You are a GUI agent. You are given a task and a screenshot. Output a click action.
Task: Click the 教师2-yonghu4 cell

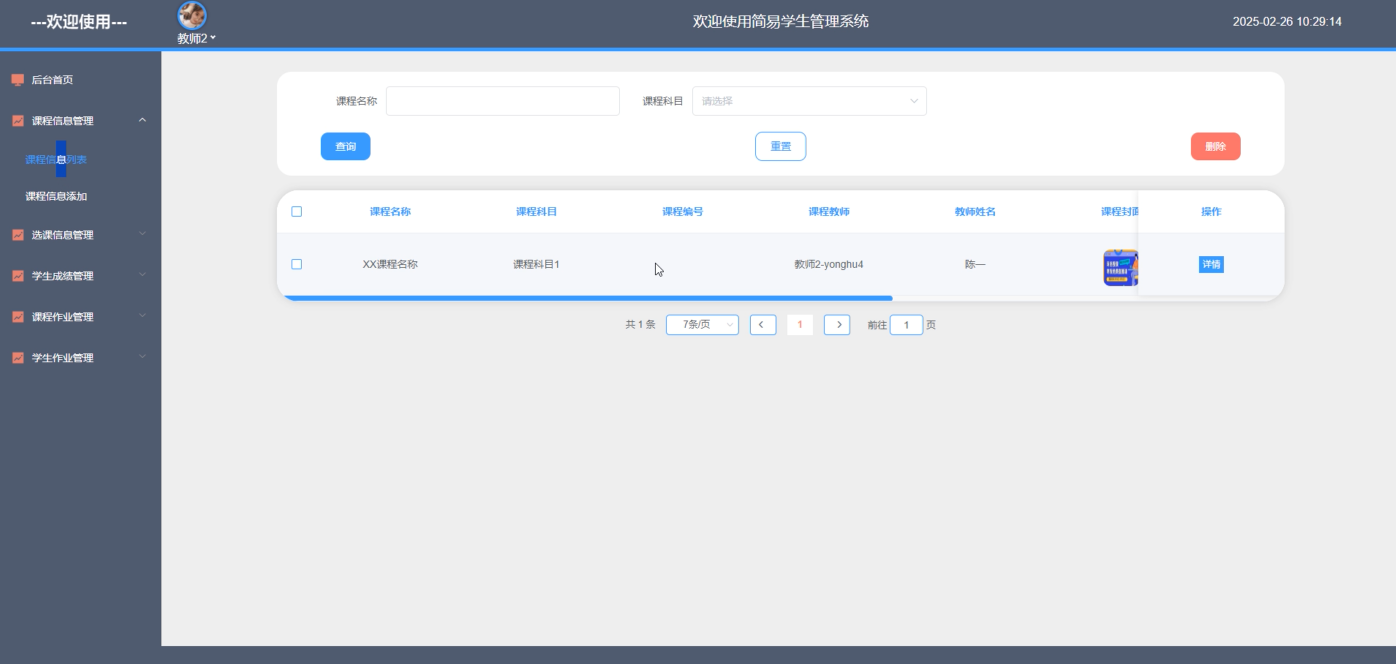click(x=829, y=265)
